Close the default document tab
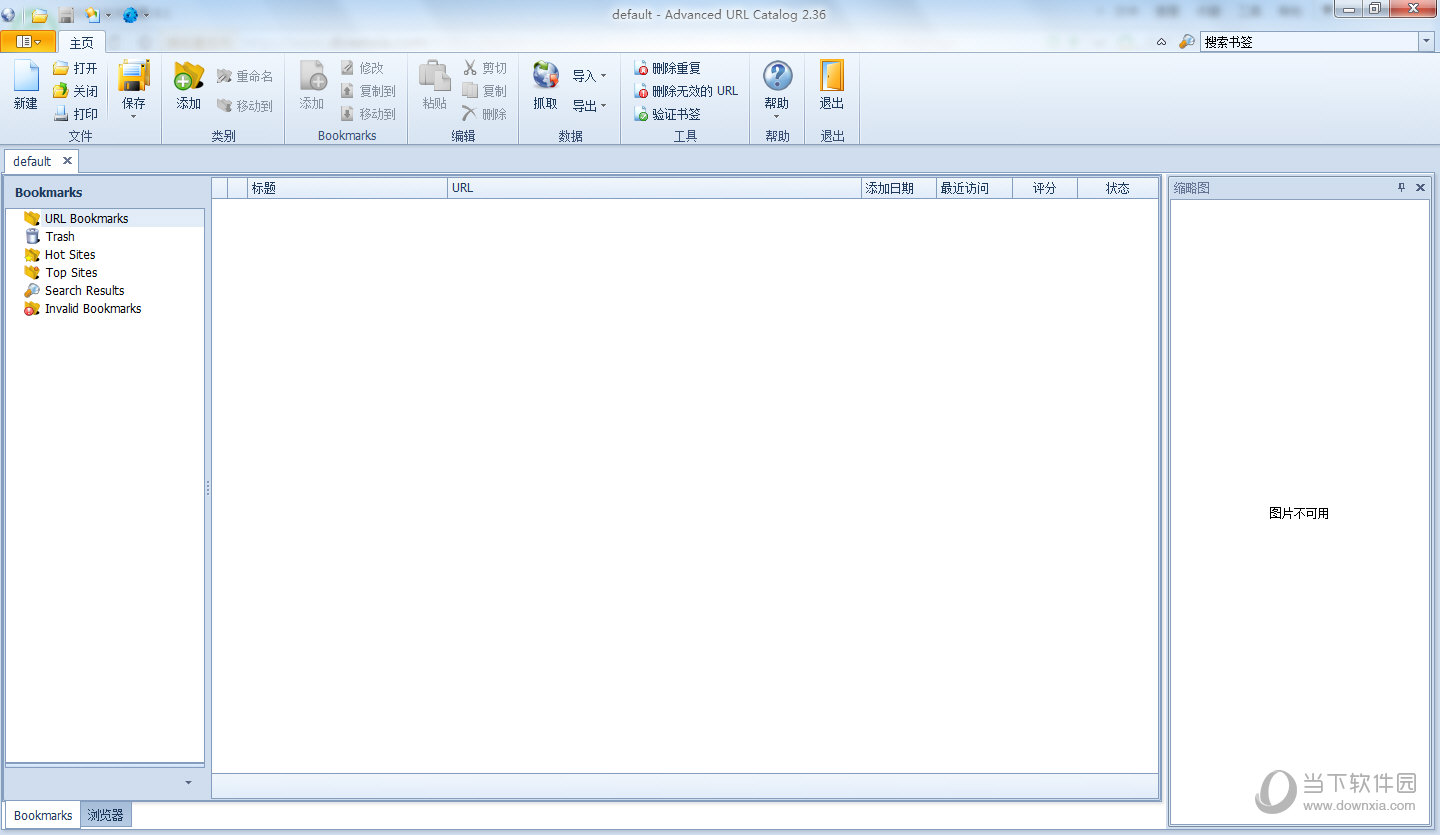Screen dimensions: 1440x835 tap(67, 161)
